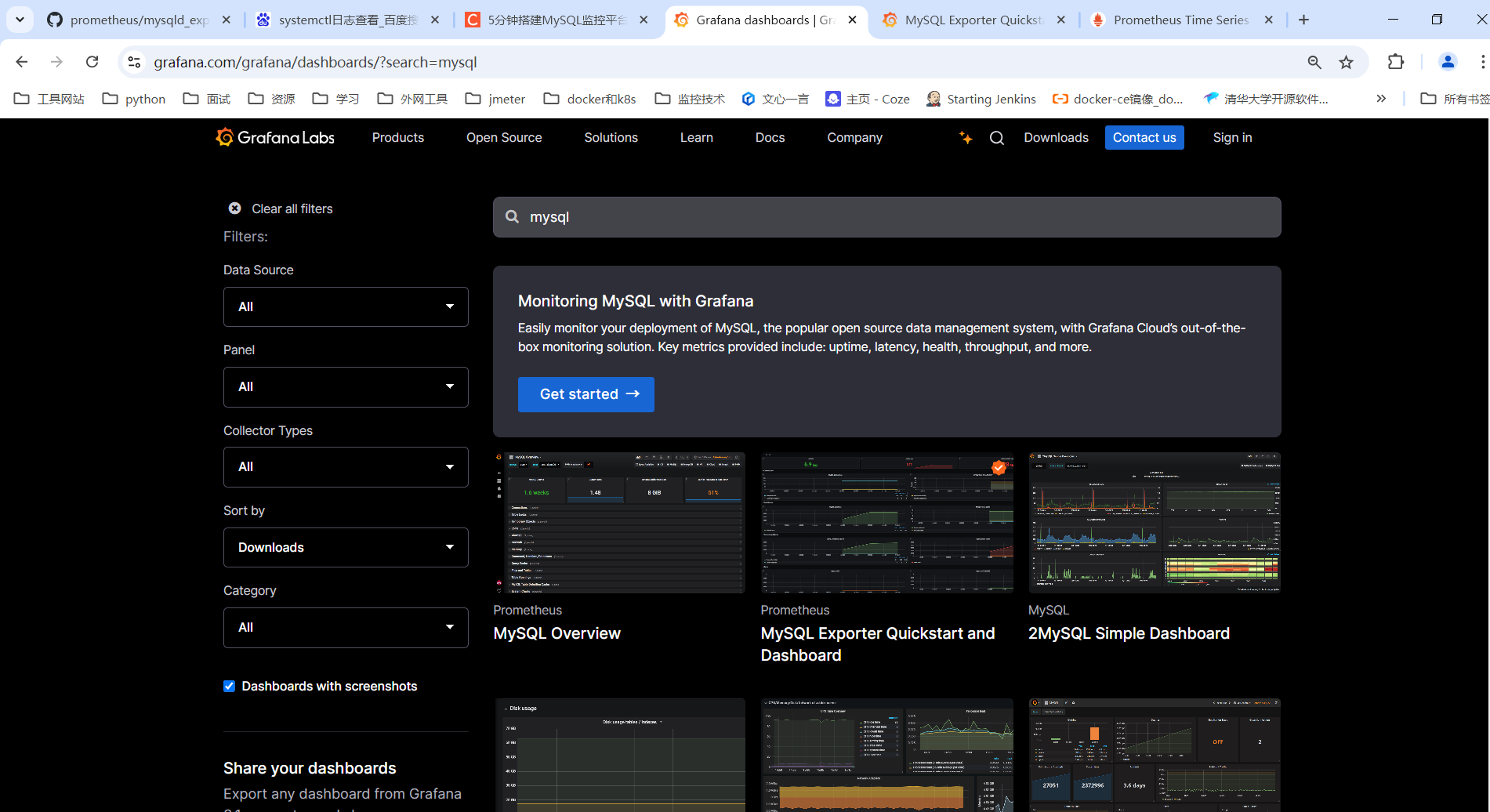Reload the page with the refresh icon
This screenshot has width=1490, height=812.
pos(92,62)
